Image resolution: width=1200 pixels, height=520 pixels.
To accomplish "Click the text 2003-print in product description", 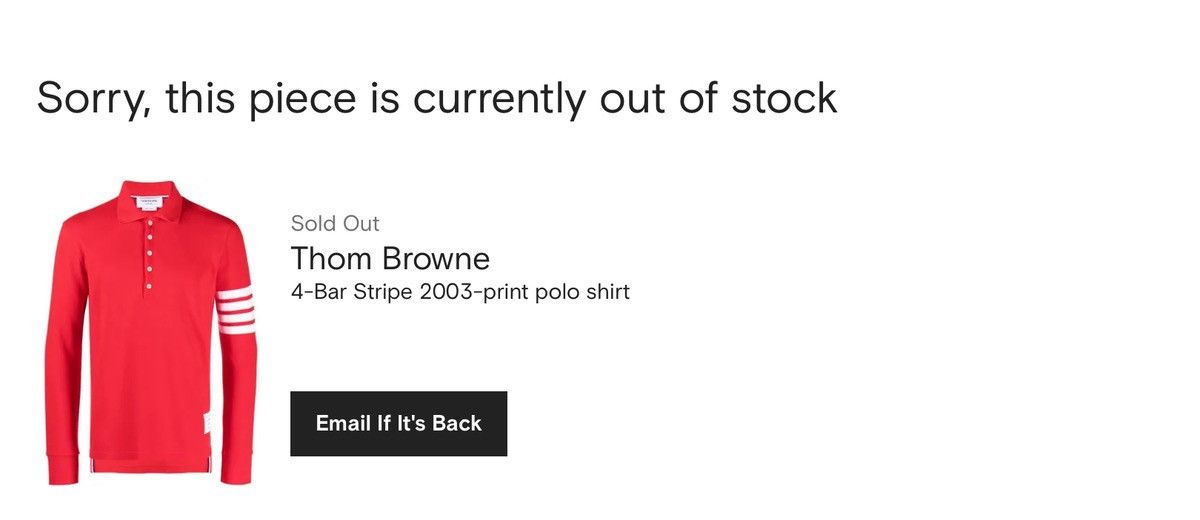I will (x=464, y=293).
